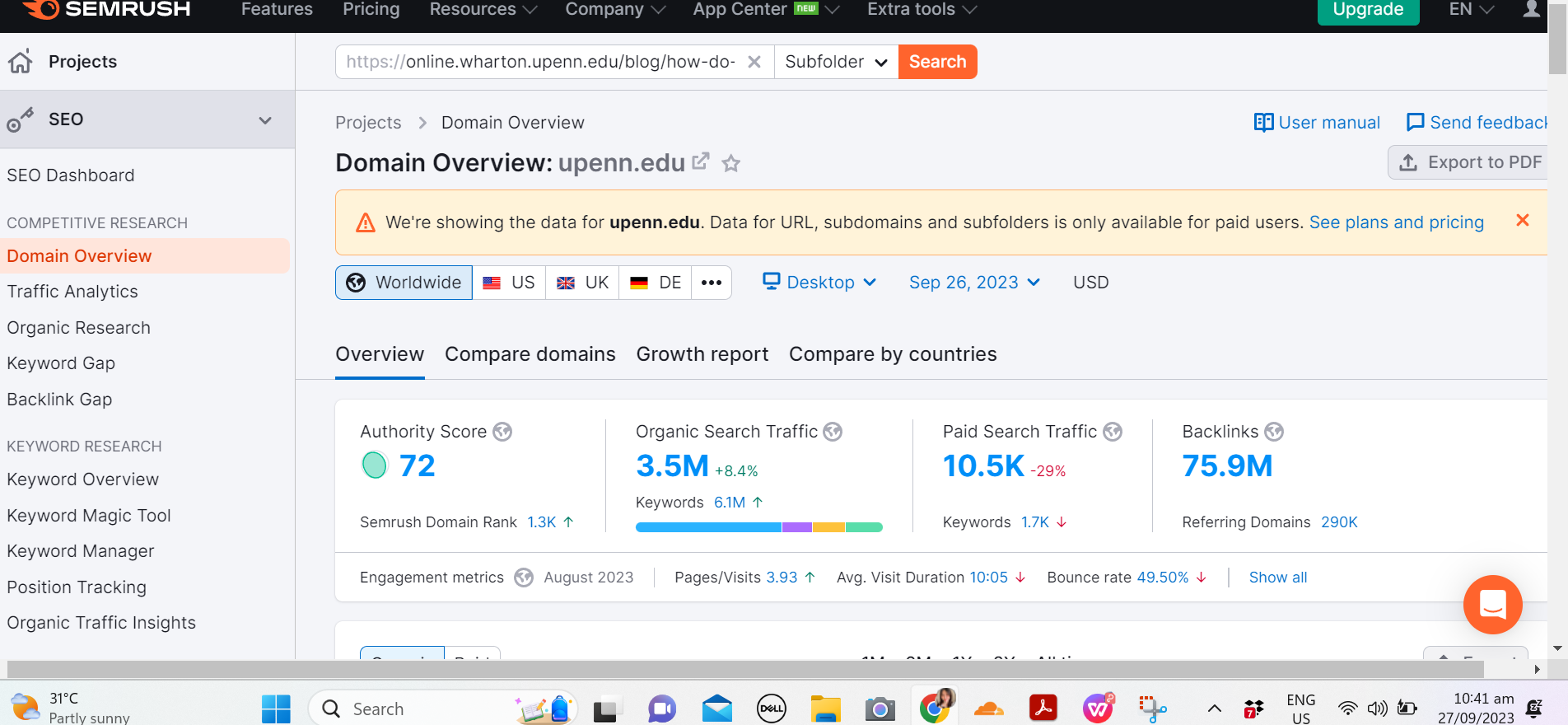Open more countries ellipsis menu

click(712, 283)
